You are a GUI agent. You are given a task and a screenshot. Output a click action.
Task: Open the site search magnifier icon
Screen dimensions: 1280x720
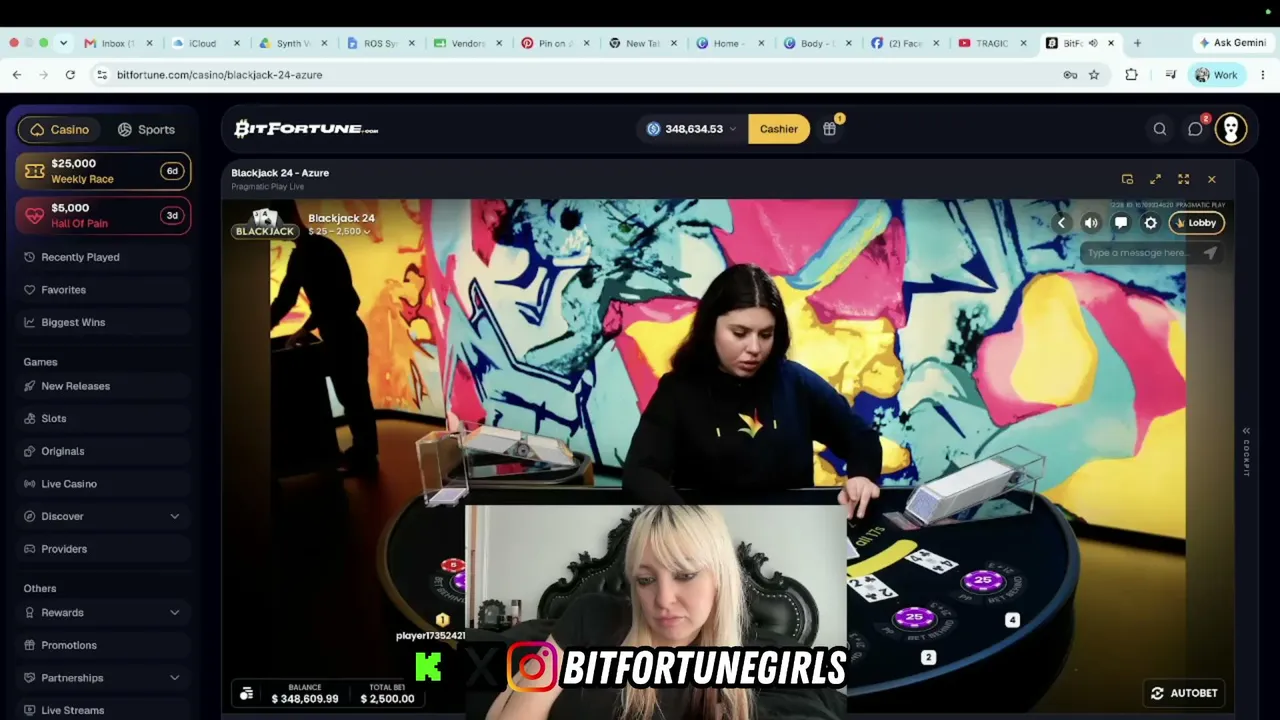pyautogui.click(x=1160, y=129)
